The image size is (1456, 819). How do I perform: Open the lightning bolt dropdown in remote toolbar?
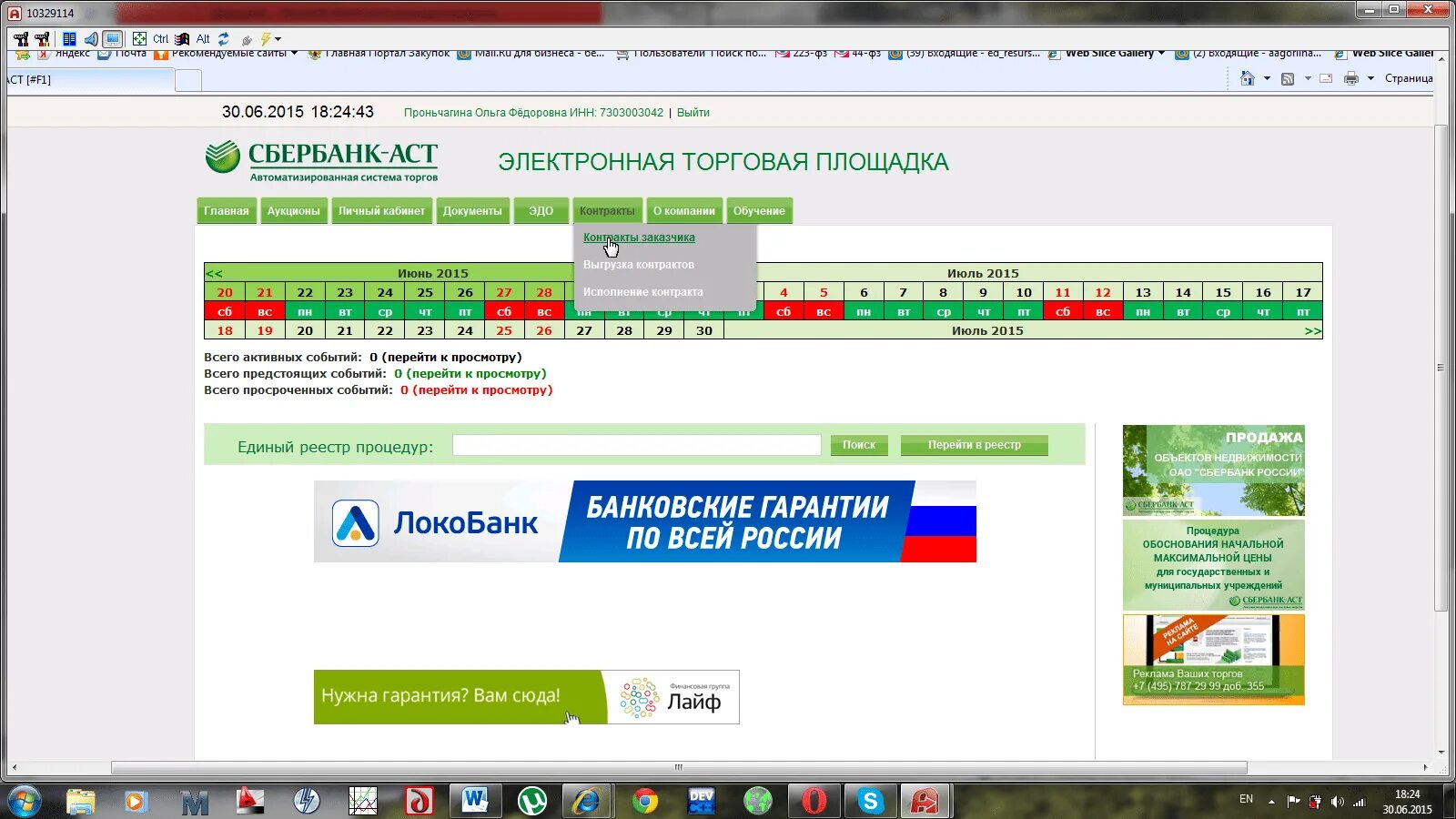(x=278, y=39)
